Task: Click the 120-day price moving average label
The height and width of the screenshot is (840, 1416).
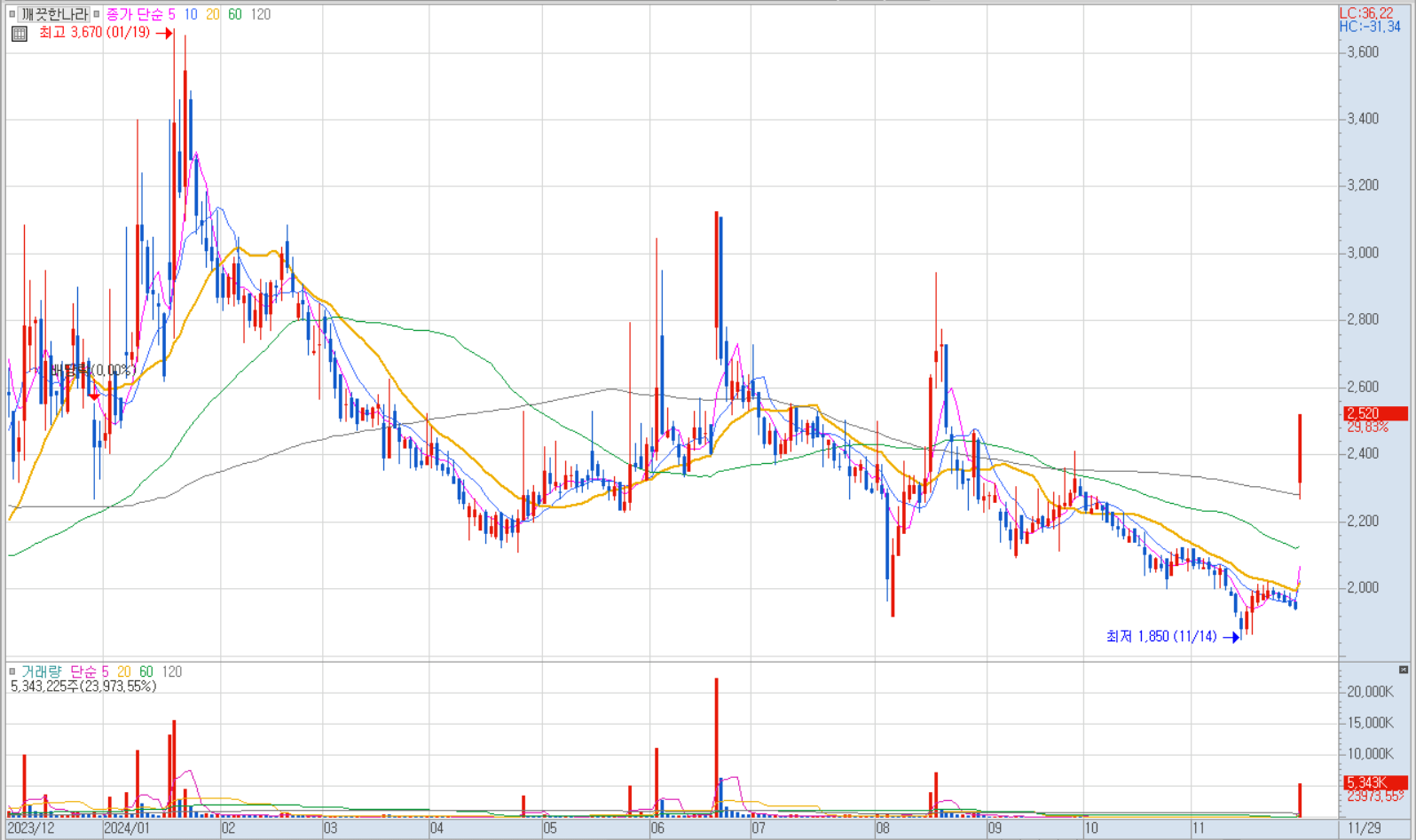Action: click(x=261, y=14)
